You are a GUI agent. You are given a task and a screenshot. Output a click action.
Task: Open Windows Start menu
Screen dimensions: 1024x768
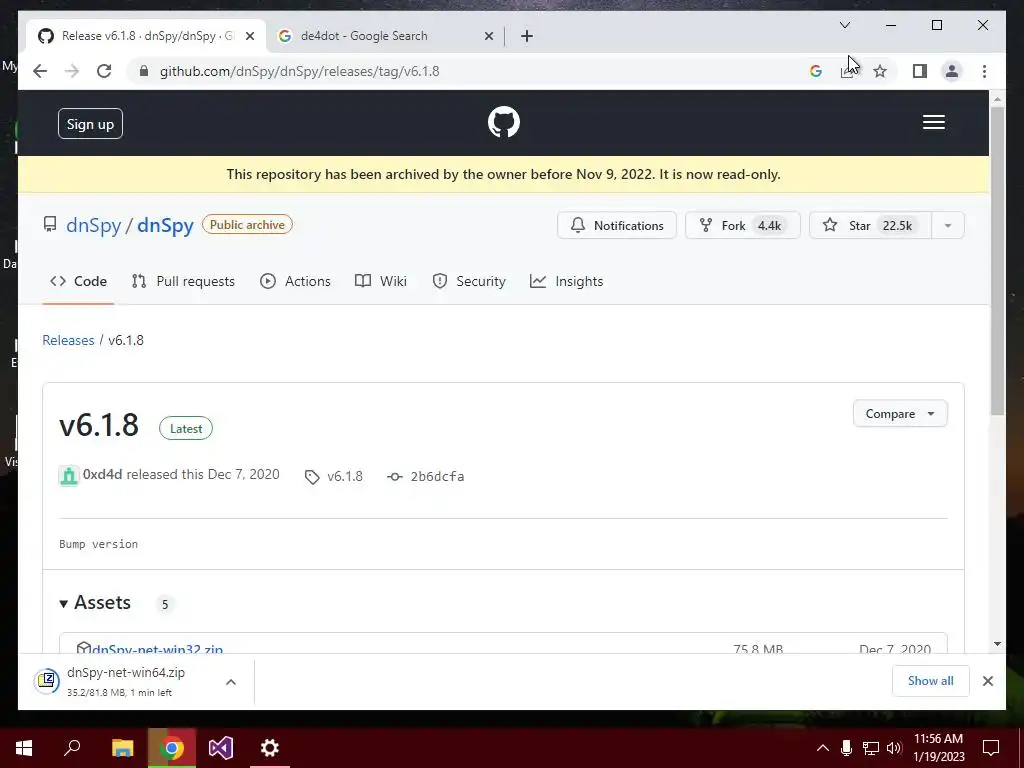coord(24,748)
